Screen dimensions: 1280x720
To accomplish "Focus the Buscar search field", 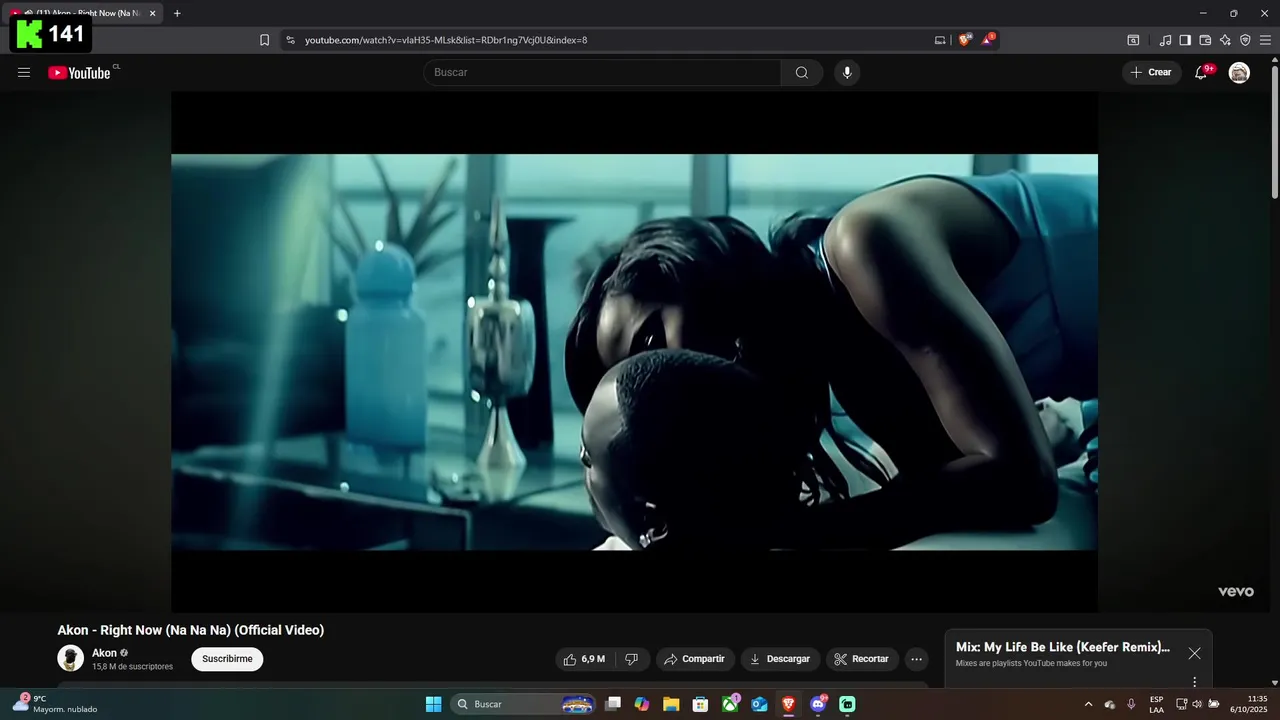I will 602,72.
